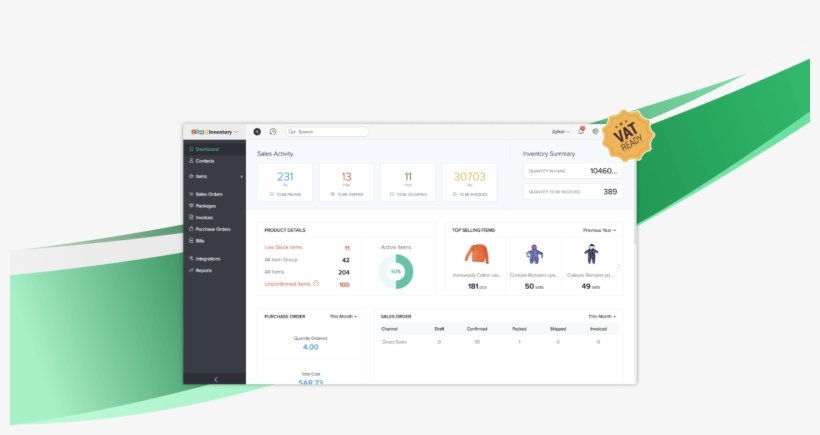Screen dimensions: 820x435
Task: Open the Zylker organization dropdown
Action: point(561,132)
